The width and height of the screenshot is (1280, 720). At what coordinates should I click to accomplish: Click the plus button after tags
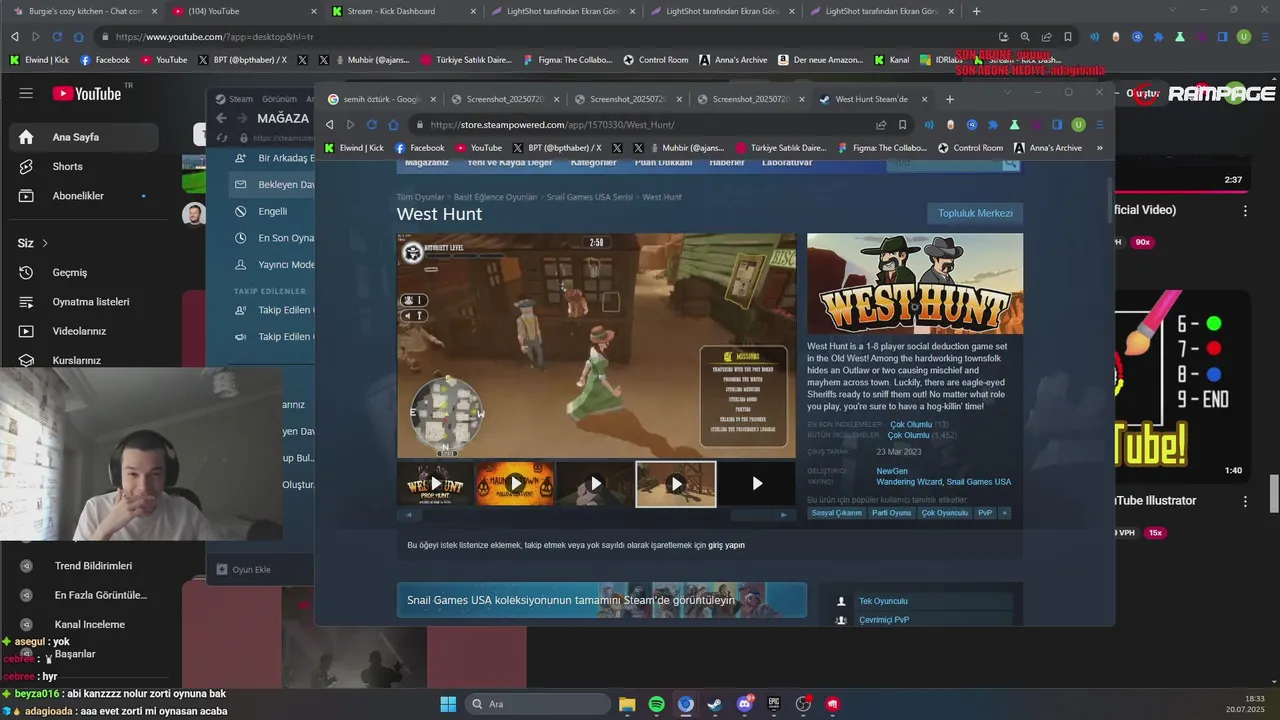(1005, 513)
